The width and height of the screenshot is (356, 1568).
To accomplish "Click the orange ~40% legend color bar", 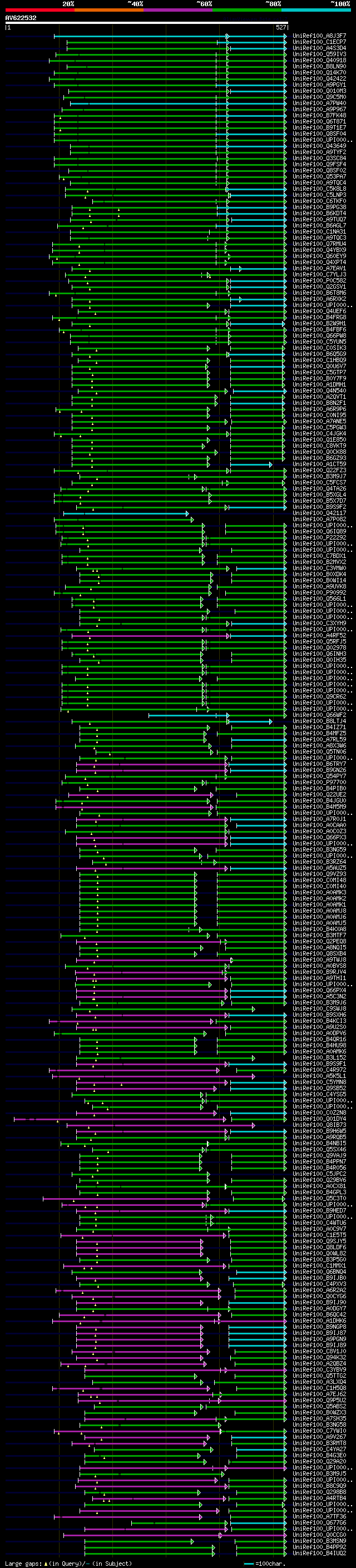I will pyautogui.click(x=109, y=11).
